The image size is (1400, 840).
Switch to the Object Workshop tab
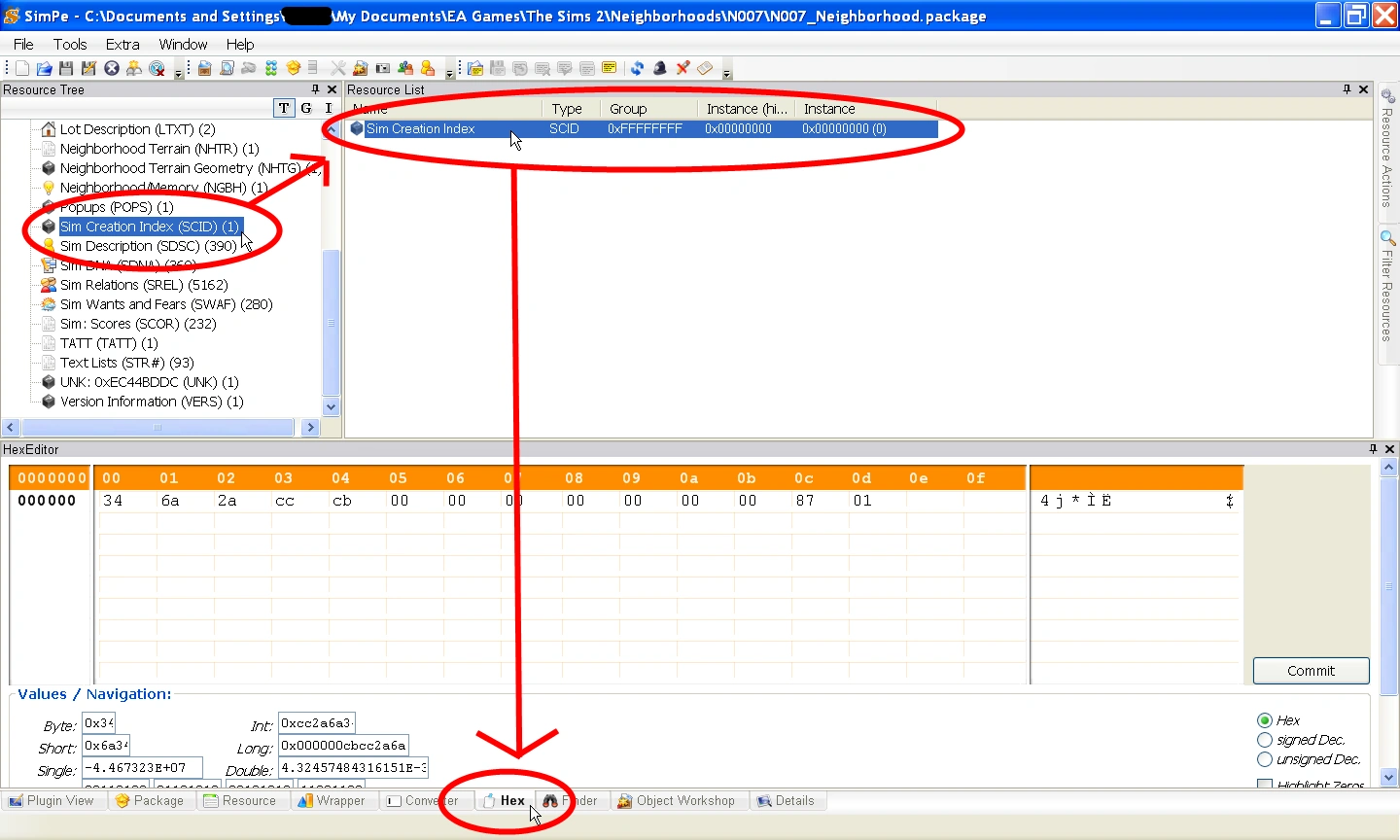point(677,801)
